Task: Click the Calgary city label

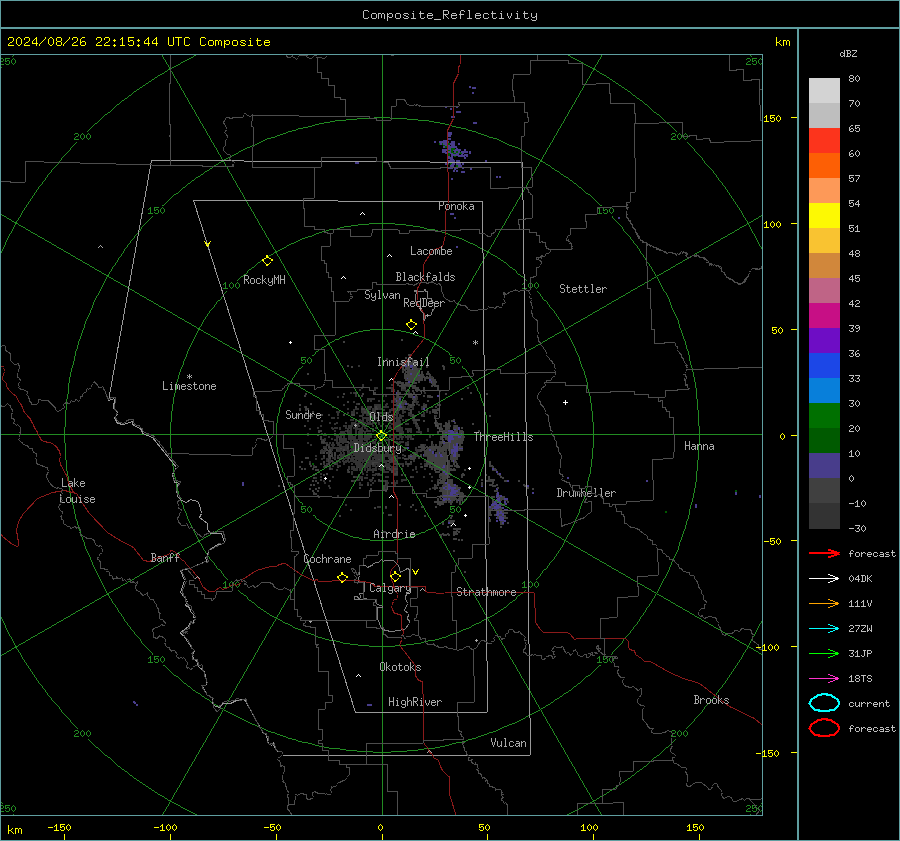Action: coord(390,588)
